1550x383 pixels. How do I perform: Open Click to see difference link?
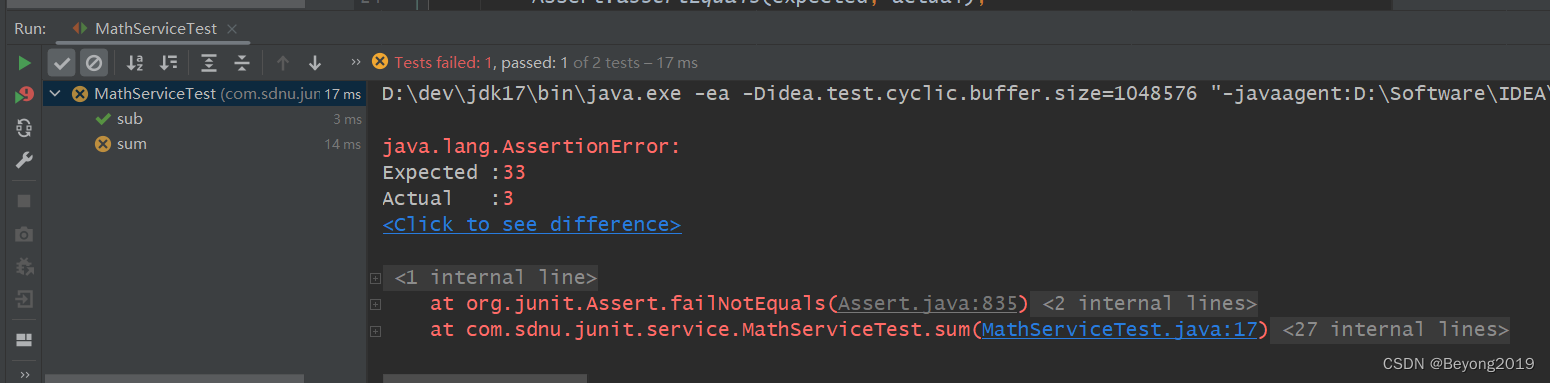(531, 224)
